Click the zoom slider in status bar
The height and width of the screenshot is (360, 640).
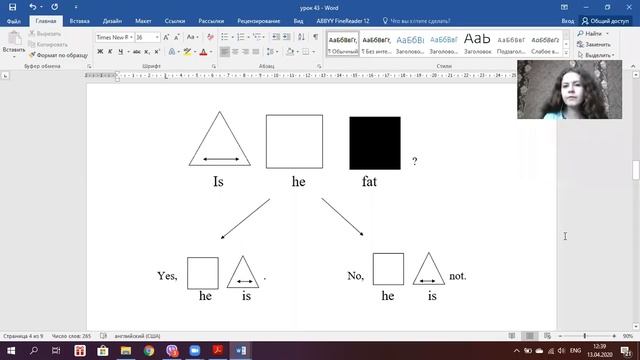pos(585,336)
